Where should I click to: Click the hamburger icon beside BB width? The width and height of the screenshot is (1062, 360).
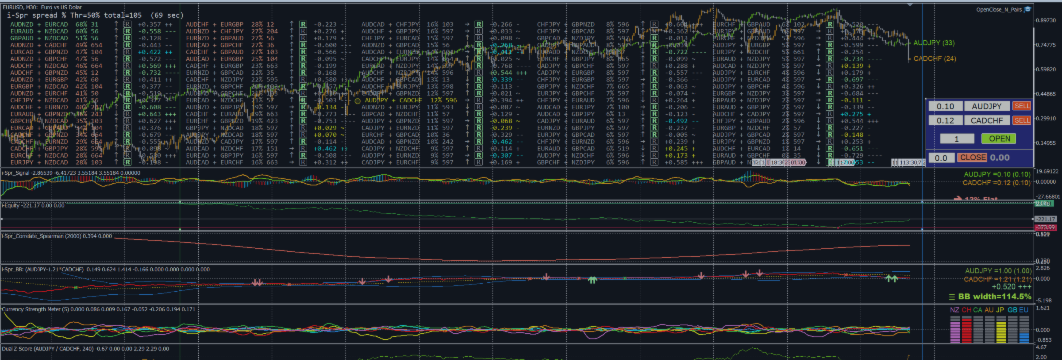951,296
